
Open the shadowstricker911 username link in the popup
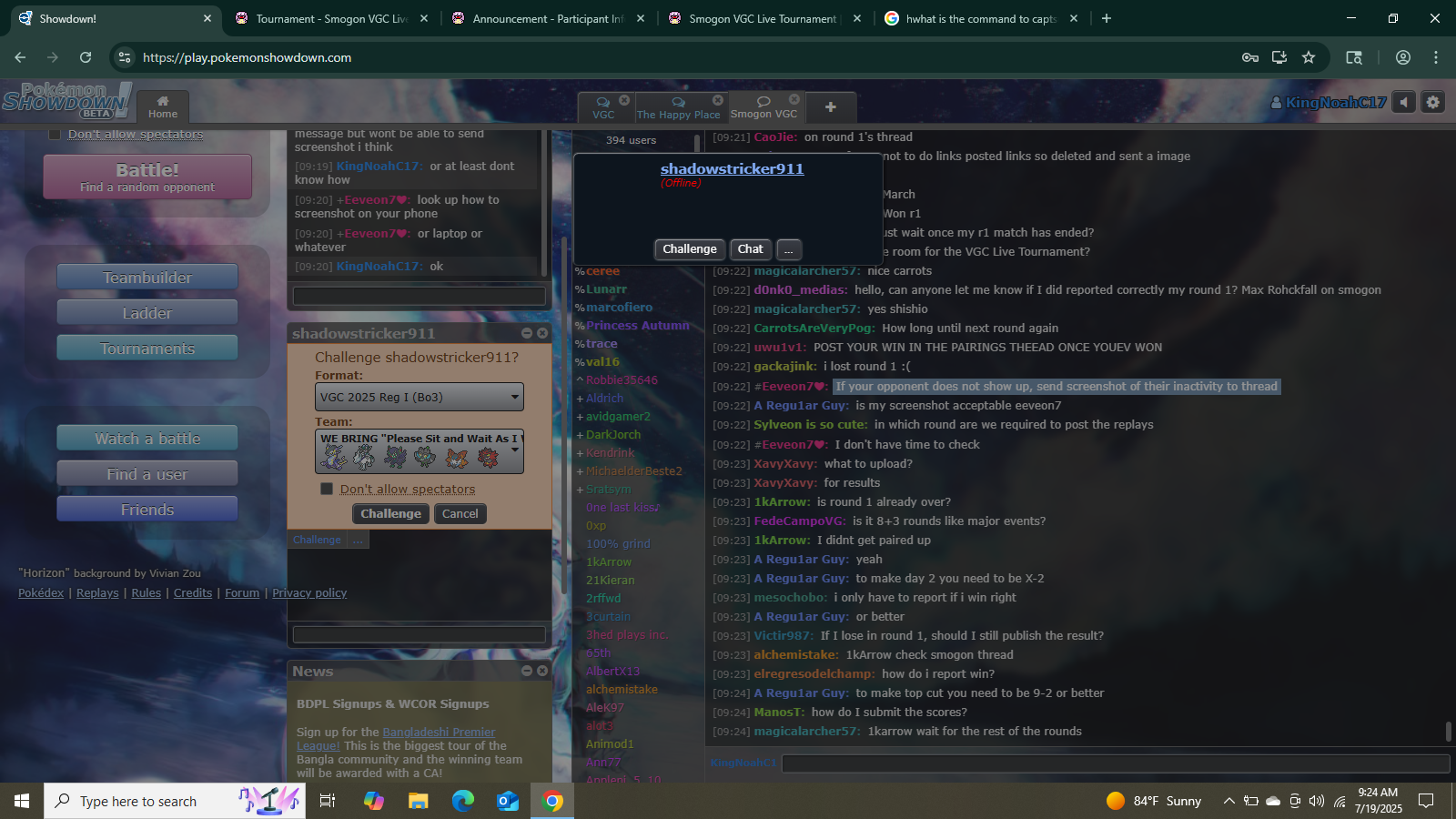click(732, 168)
